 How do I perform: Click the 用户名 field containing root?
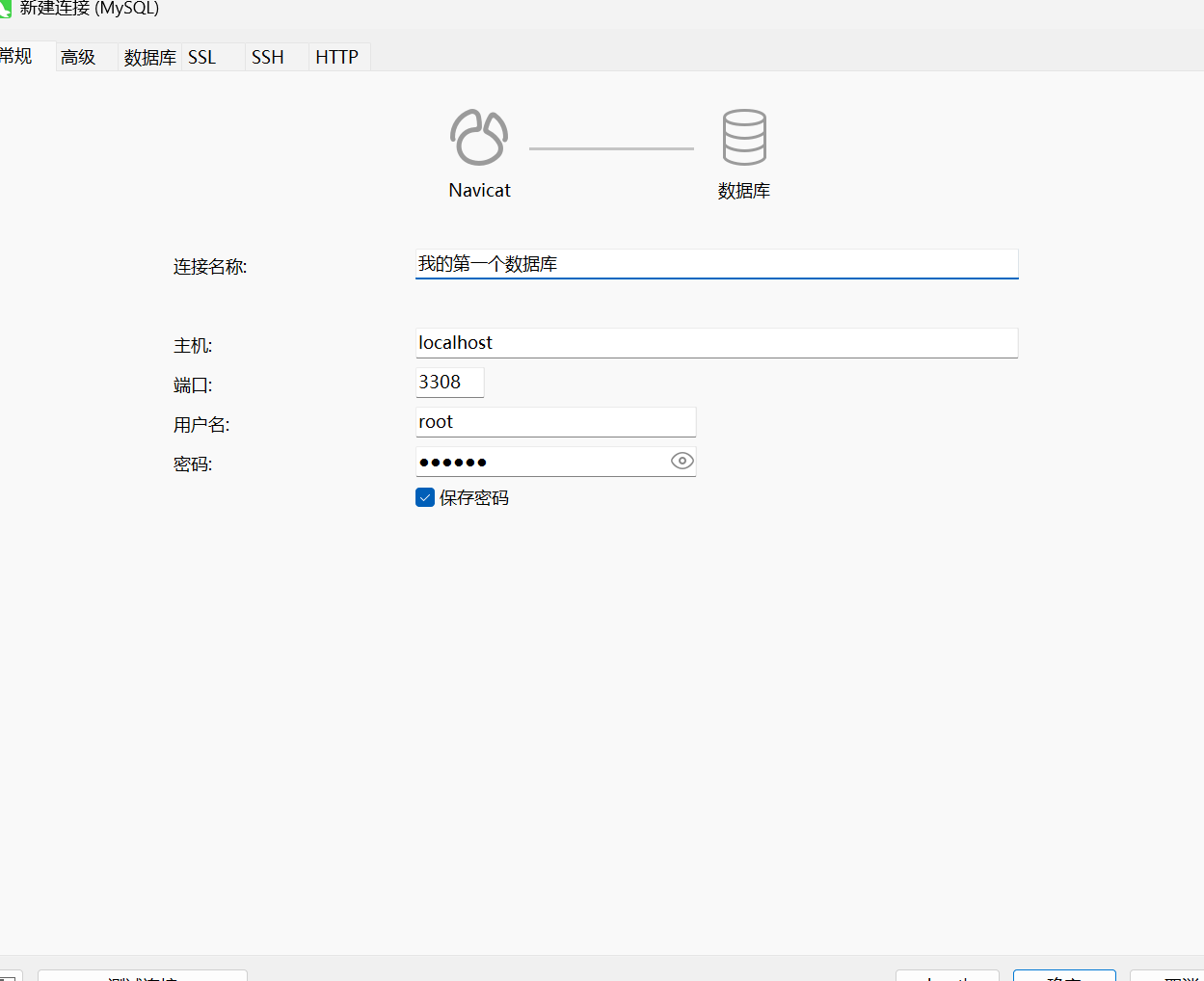click(x=555, y=422)
